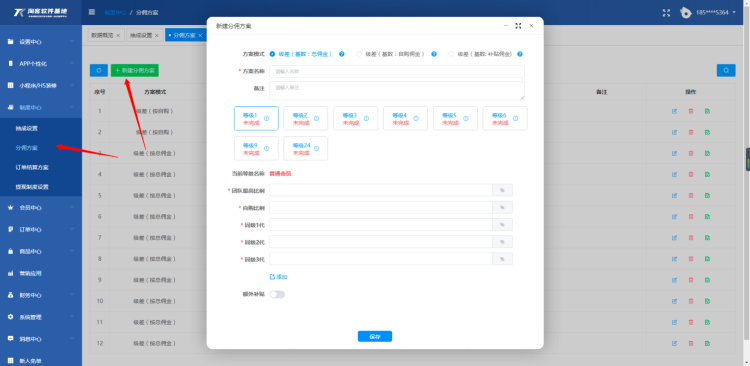This screenshot has width=750, height=366.
Task: Click the 方案名称 input field
Action: pos(397,71)
